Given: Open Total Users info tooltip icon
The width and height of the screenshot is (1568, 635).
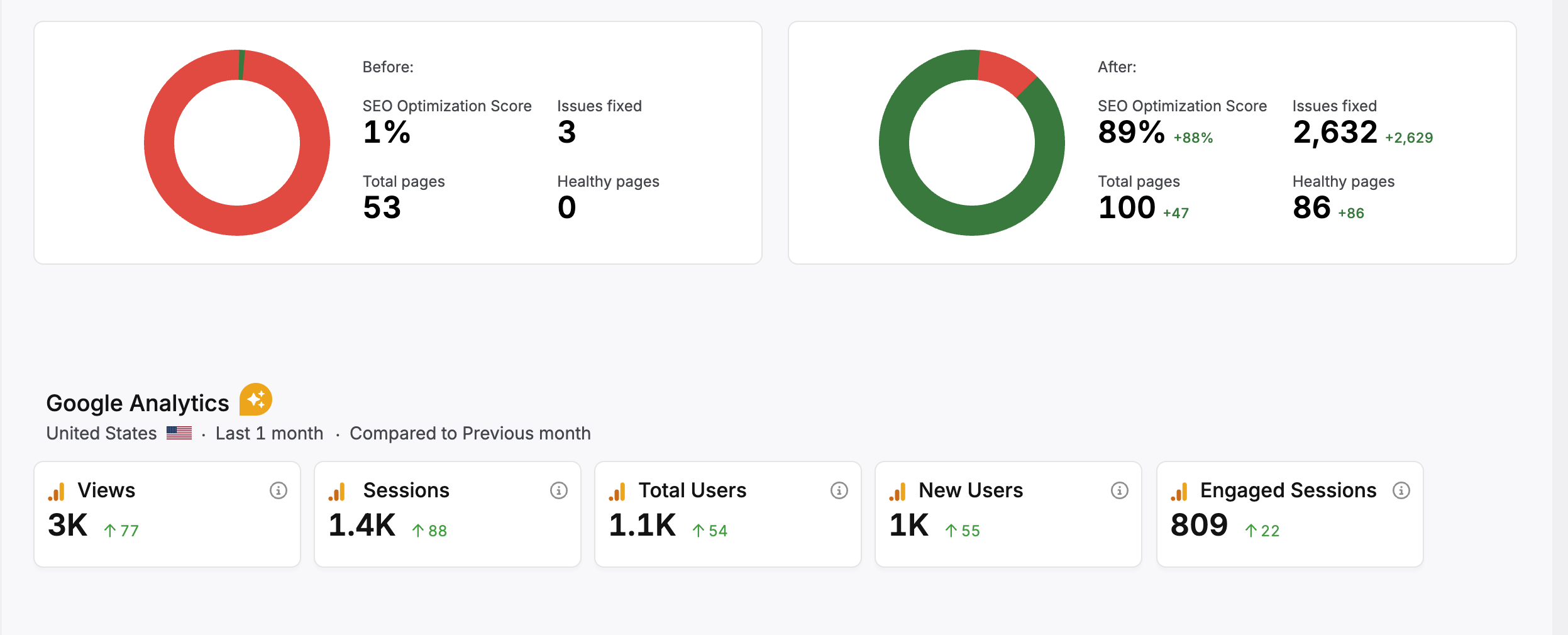Looking at the screenshot, I should (839, 490).
